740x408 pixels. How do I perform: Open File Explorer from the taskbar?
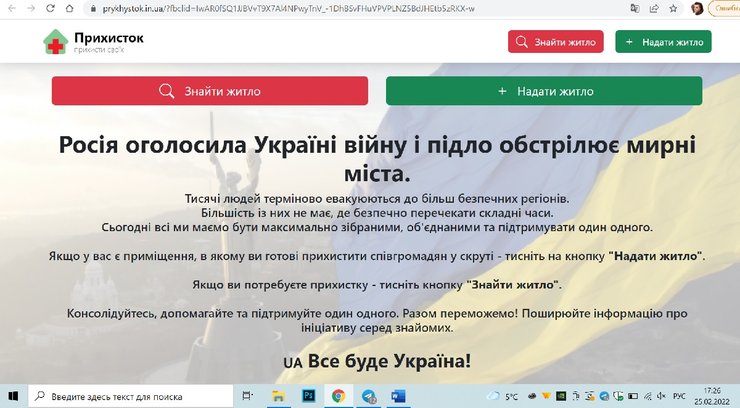pyautogui.click(x=278, y=396)
